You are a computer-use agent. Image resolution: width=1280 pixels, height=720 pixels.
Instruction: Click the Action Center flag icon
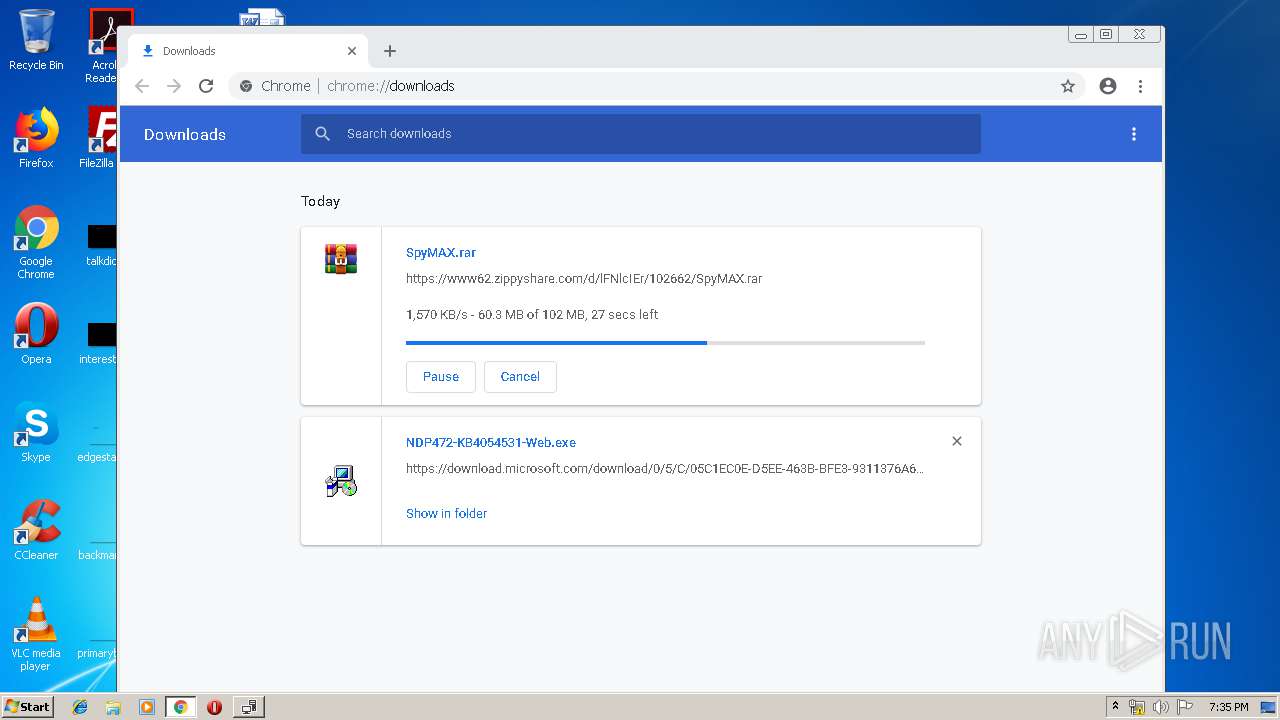[x=1185, y=707]
